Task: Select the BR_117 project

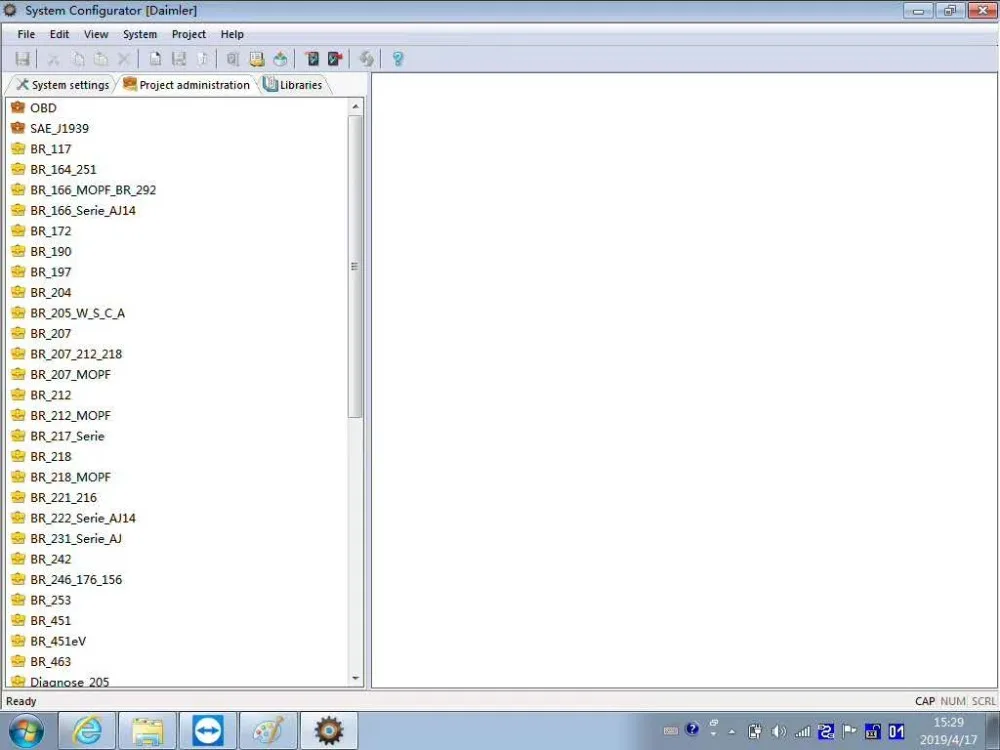Action: point(51,149)
